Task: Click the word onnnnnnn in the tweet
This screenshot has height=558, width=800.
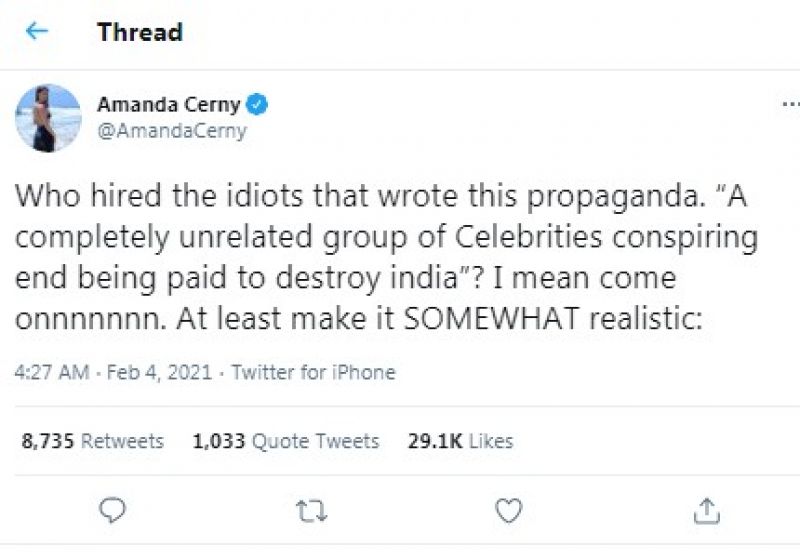Action: pyautogui.click(x=64, y=320)
